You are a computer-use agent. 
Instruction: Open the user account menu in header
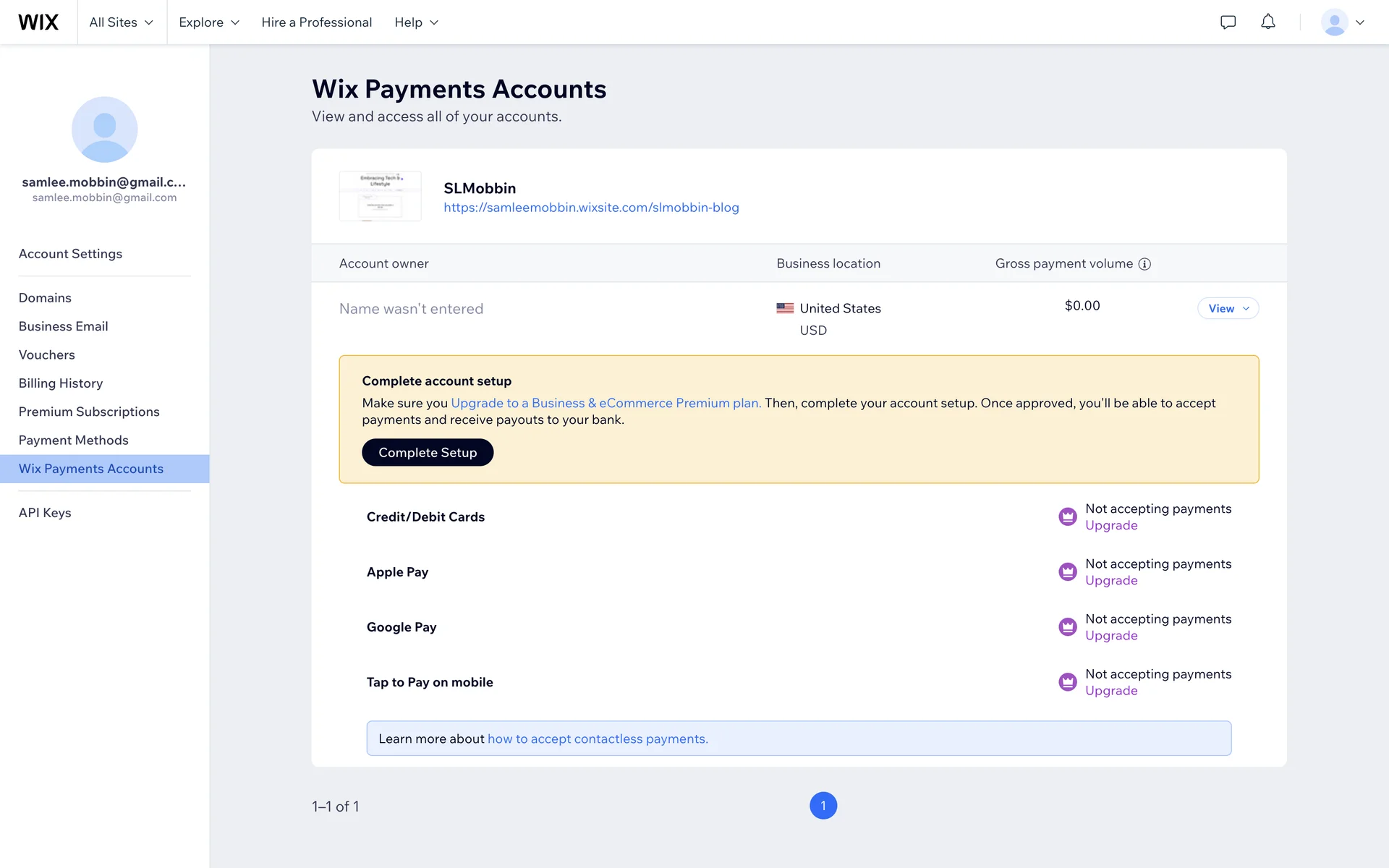[x=1343, y=22]
